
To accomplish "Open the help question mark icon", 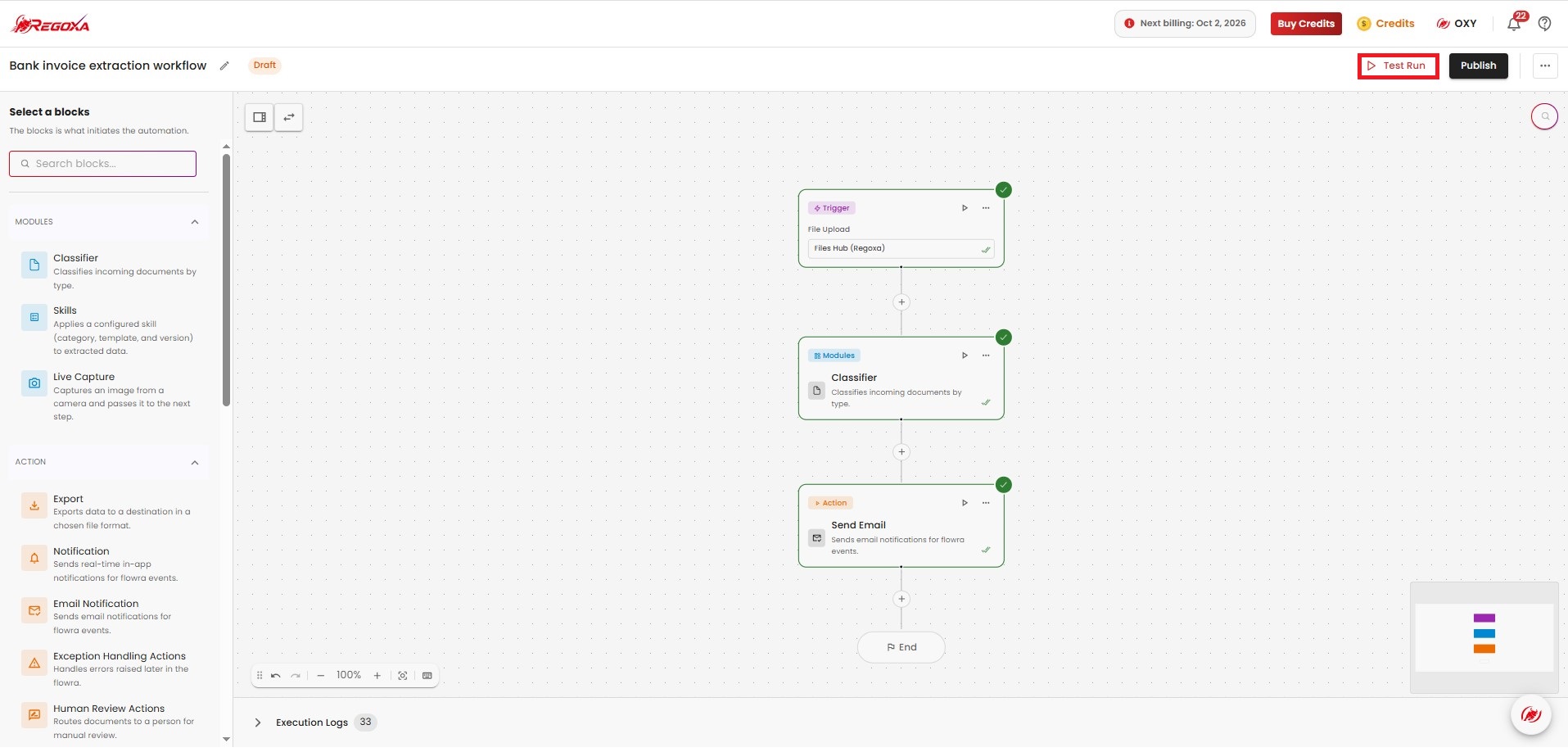I will pos(1544,24).
